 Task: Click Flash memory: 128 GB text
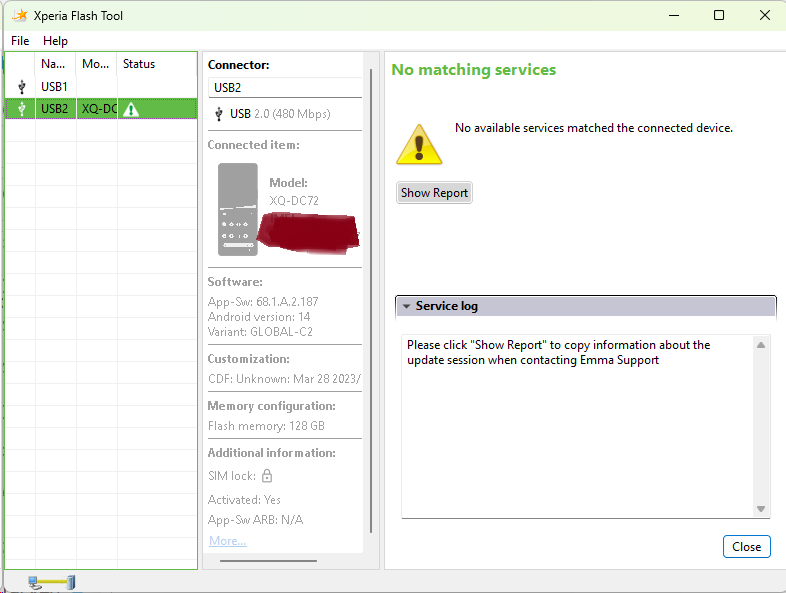point(266,426)
